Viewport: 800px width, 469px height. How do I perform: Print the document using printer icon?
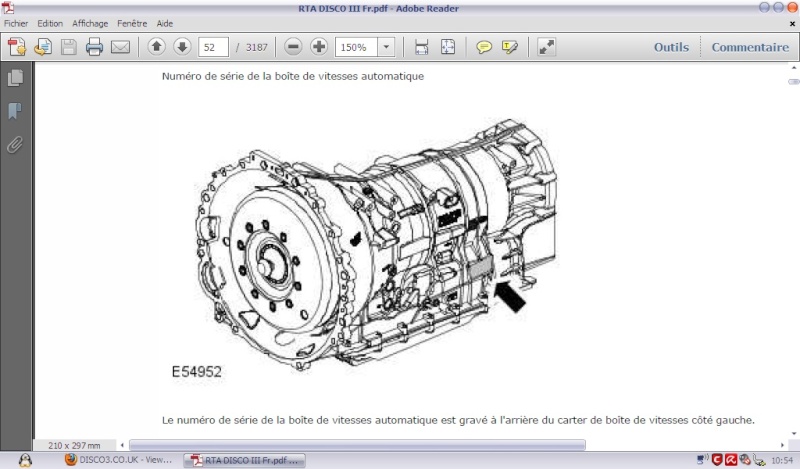pyautogui.click(x=94, y=47)
